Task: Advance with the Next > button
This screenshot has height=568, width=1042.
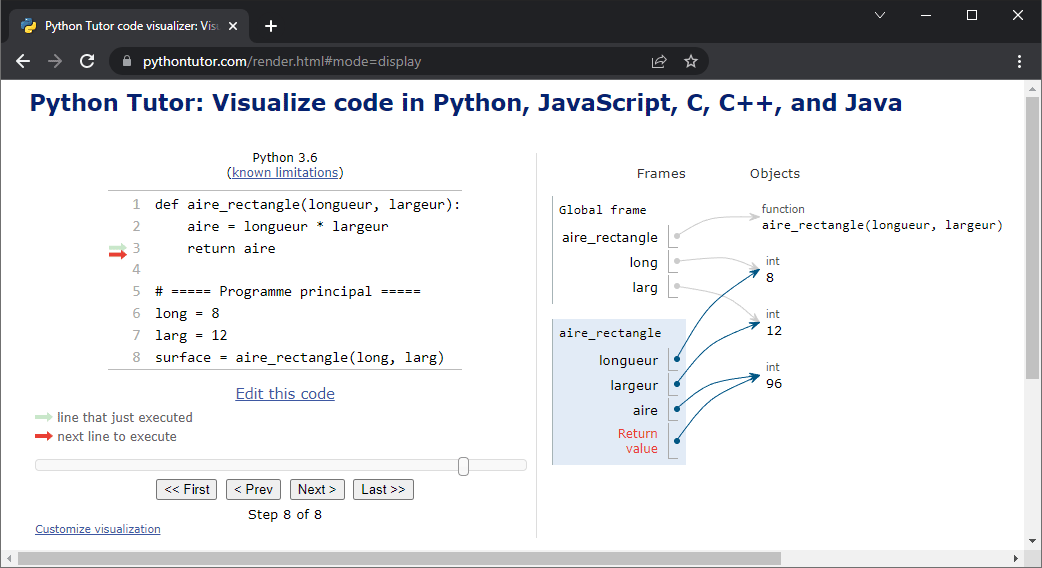Action: coord(317,490)
